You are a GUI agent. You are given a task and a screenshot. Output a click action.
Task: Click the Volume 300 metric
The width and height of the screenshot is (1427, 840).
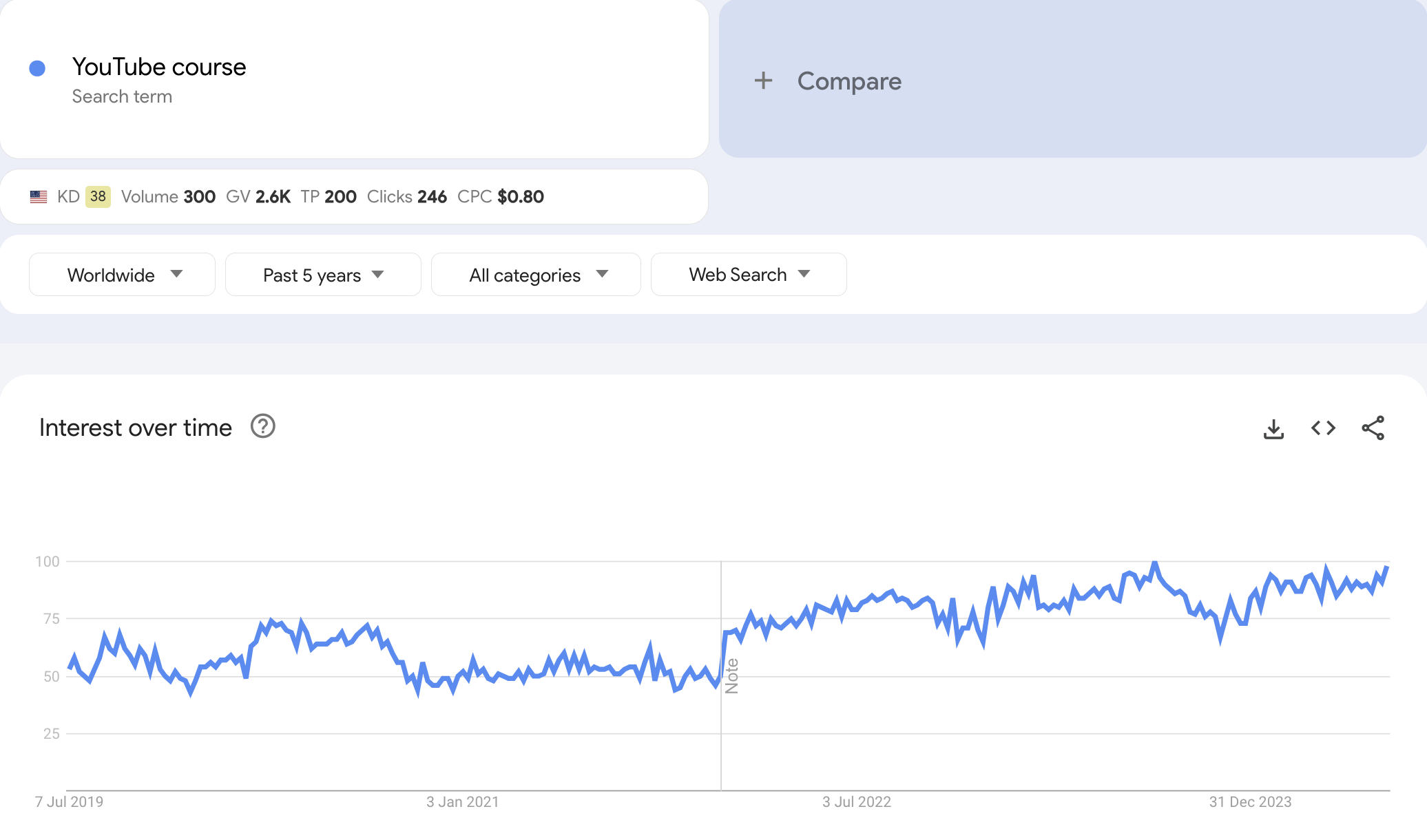click(x=168, y=197)
